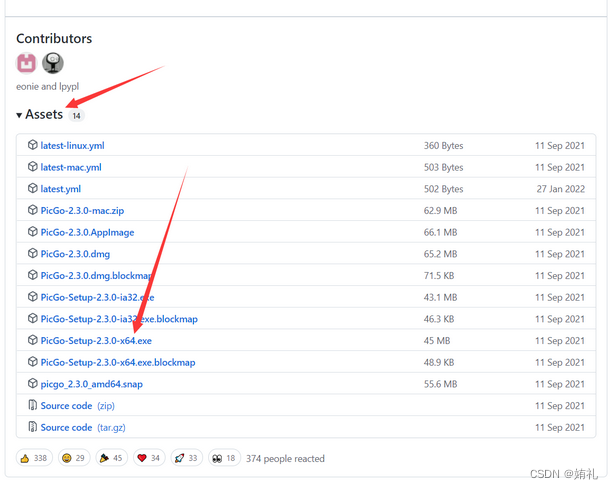Click package icon beside x64.exe.blockmap
The height and width of the screenshot is (489, 613).
point(32,362)
